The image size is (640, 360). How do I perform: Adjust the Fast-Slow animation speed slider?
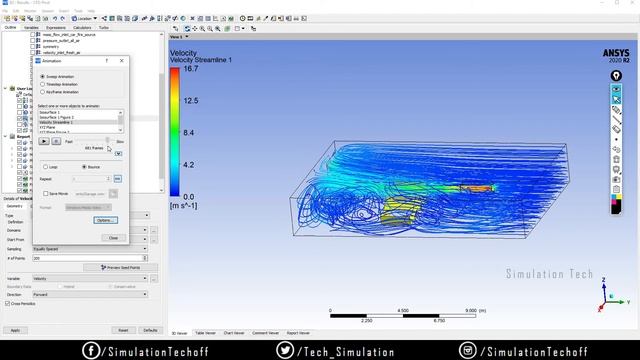click(x=108, y=141)
